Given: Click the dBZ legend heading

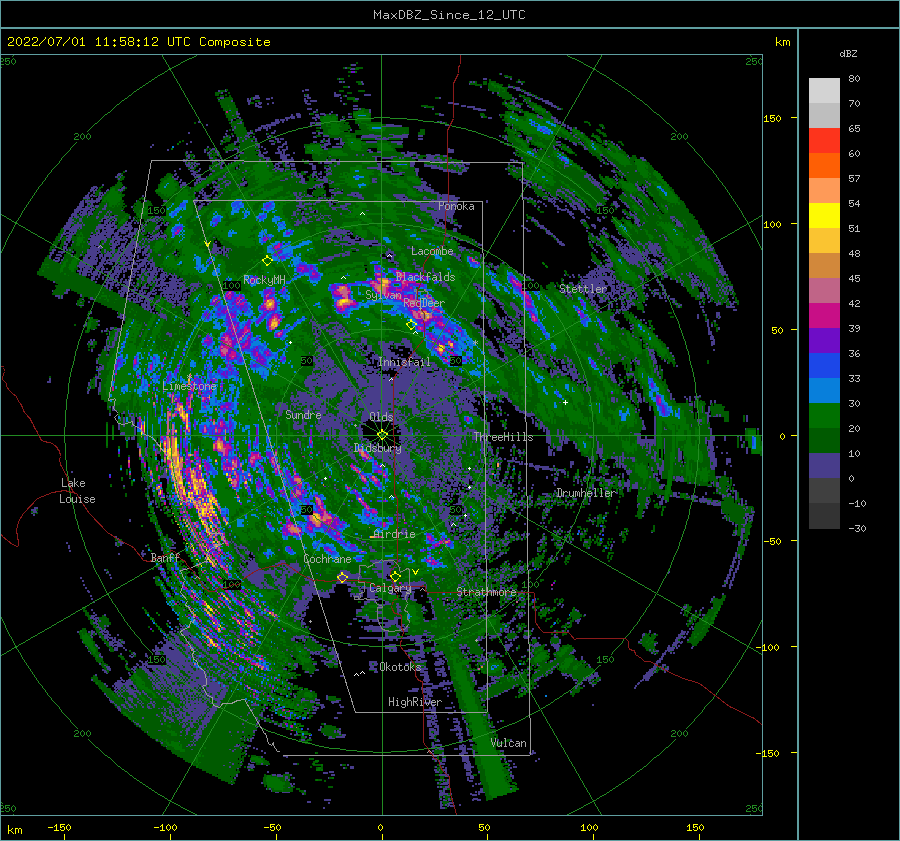Looking at the screenshot, I should (x=848, y=53).
